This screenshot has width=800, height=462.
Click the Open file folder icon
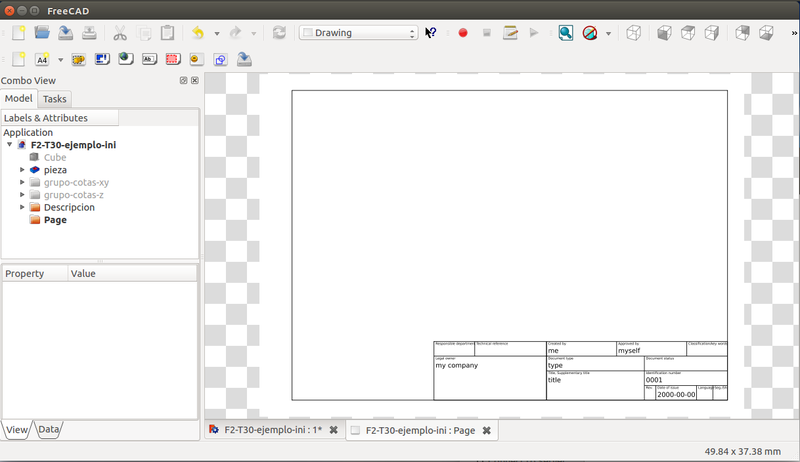click(x=42, y=33)
